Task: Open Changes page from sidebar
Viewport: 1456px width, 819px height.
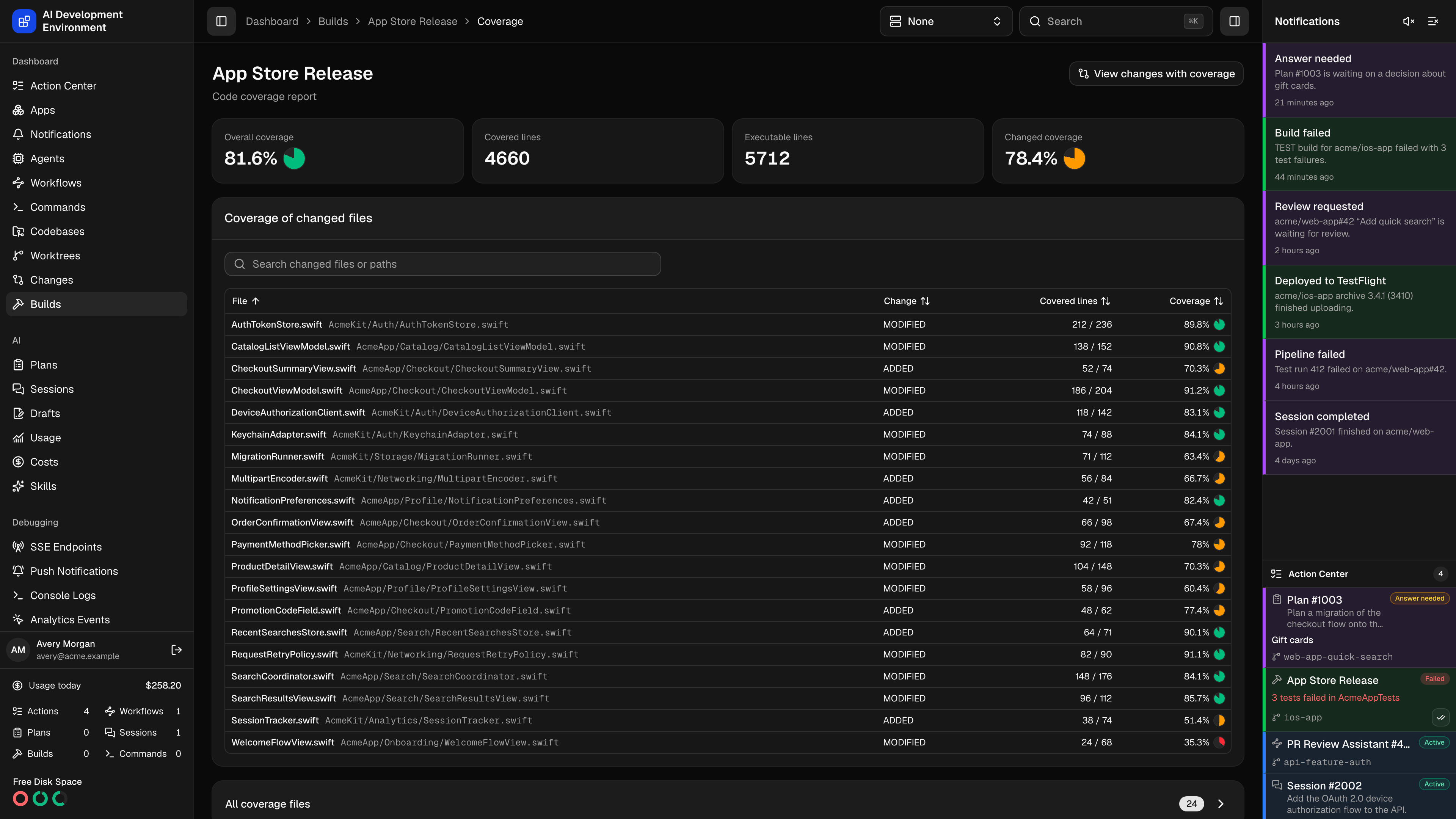Action: [97, 280]
